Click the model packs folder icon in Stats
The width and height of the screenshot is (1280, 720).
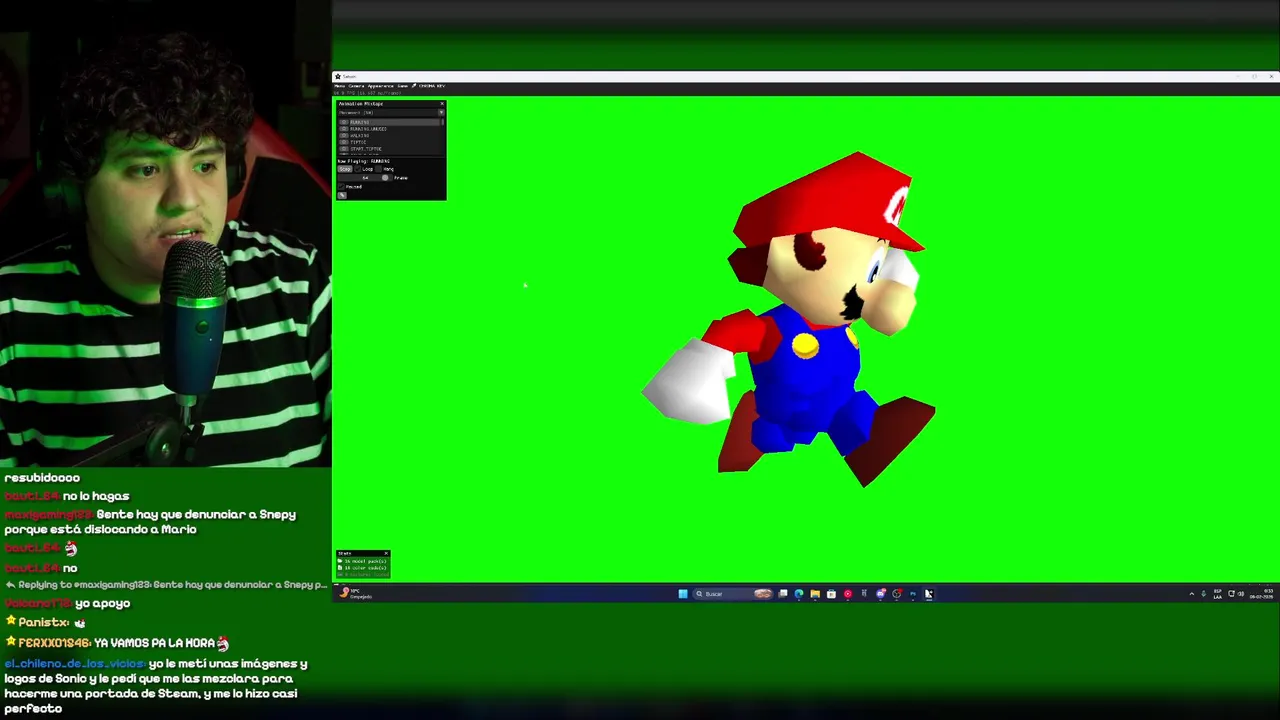(x=340, y=561)
